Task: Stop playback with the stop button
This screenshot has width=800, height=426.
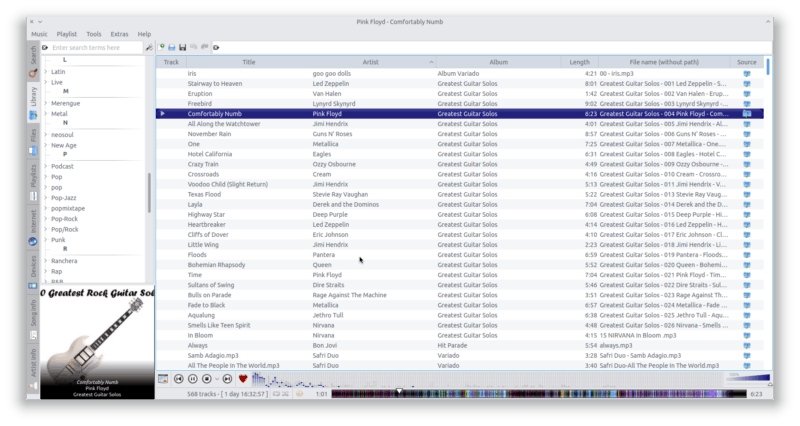Action: [206, 379]
